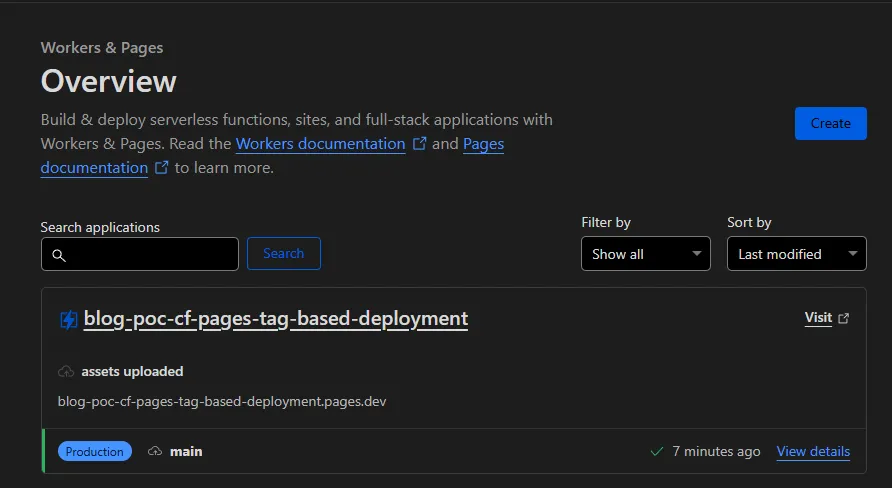892x488 pixels.
Task: Open View details for the deployment
Action: 813,452
